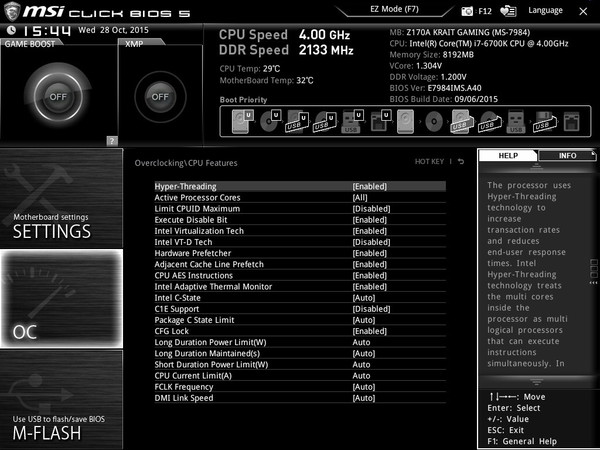
Task: Select the legacy USB CD/DVD boot icon
Action: point(490,121)
